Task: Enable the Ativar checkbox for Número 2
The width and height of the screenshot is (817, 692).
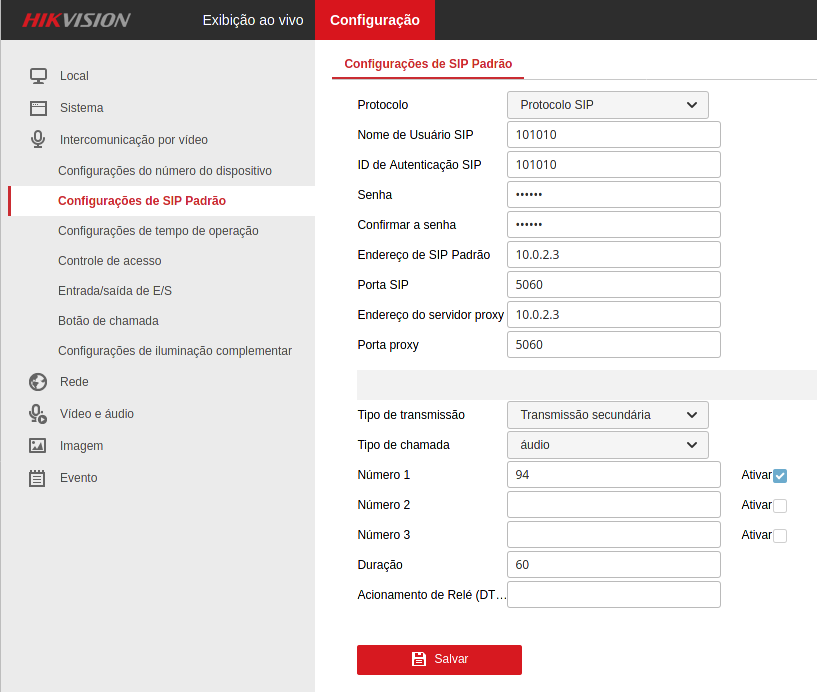Action: (780, 506)
